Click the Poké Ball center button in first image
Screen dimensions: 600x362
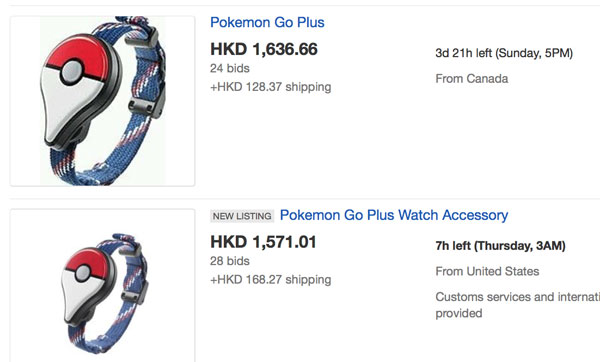click(x=72, y=72)
